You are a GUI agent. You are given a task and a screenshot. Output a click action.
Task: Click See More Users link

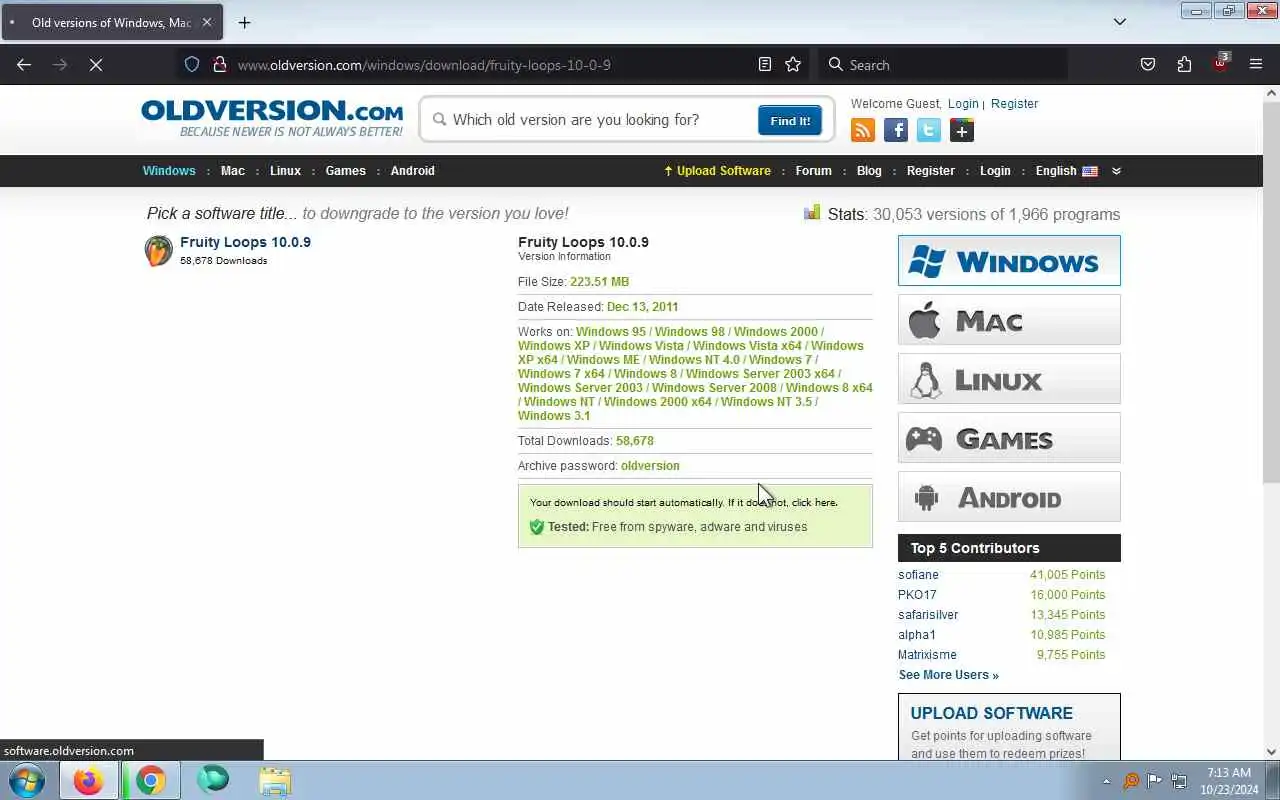948,675
